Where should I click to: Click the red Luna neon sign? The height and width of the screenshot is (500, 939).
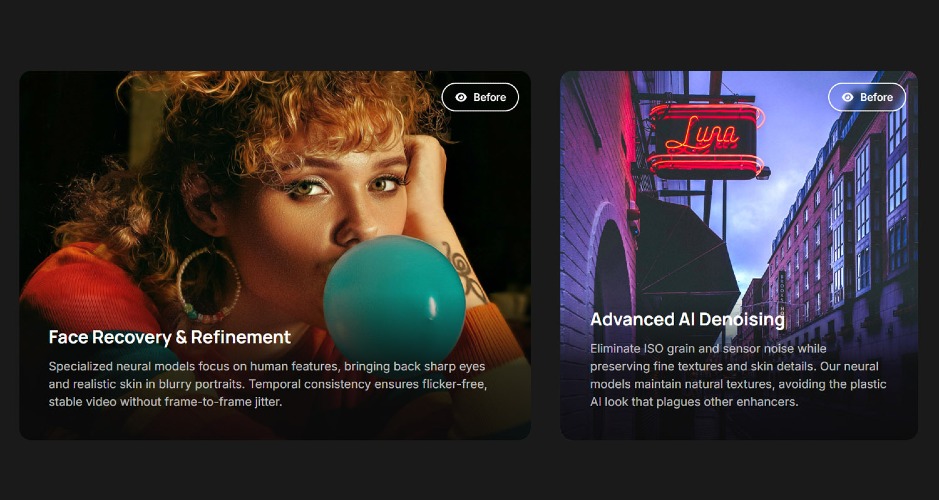pyautogui.click(x=705, y=139)
